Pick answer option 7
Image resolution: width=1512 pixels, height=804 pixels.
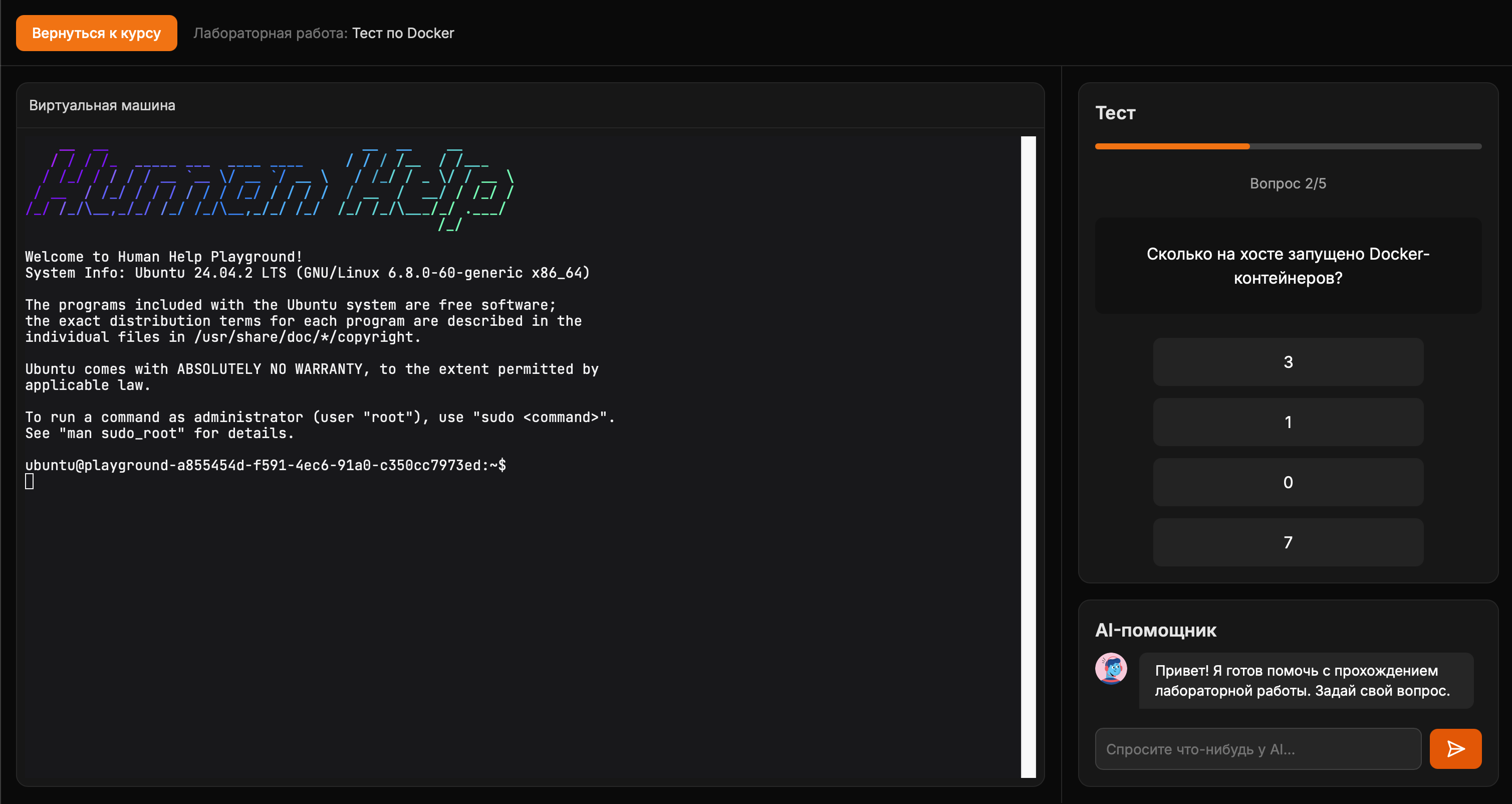1288,542
